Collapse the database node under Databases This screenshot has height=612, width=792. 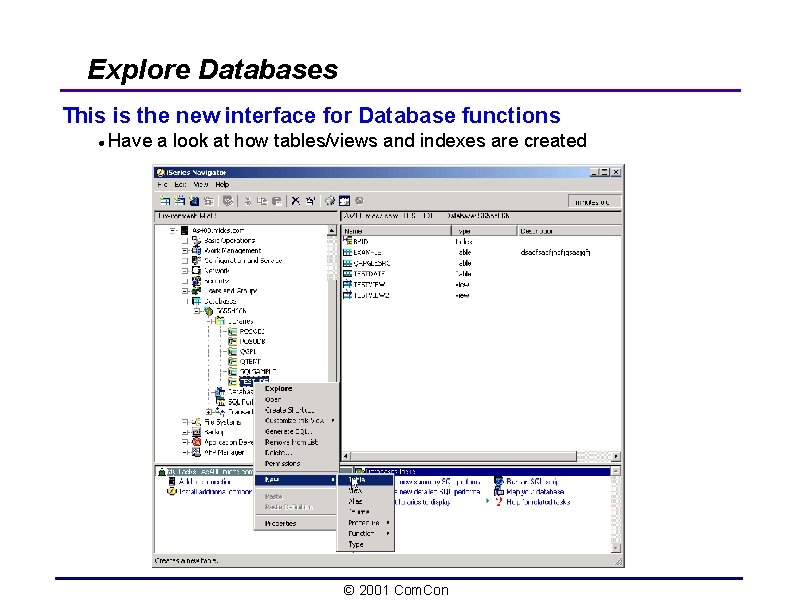tap(197, 311)
